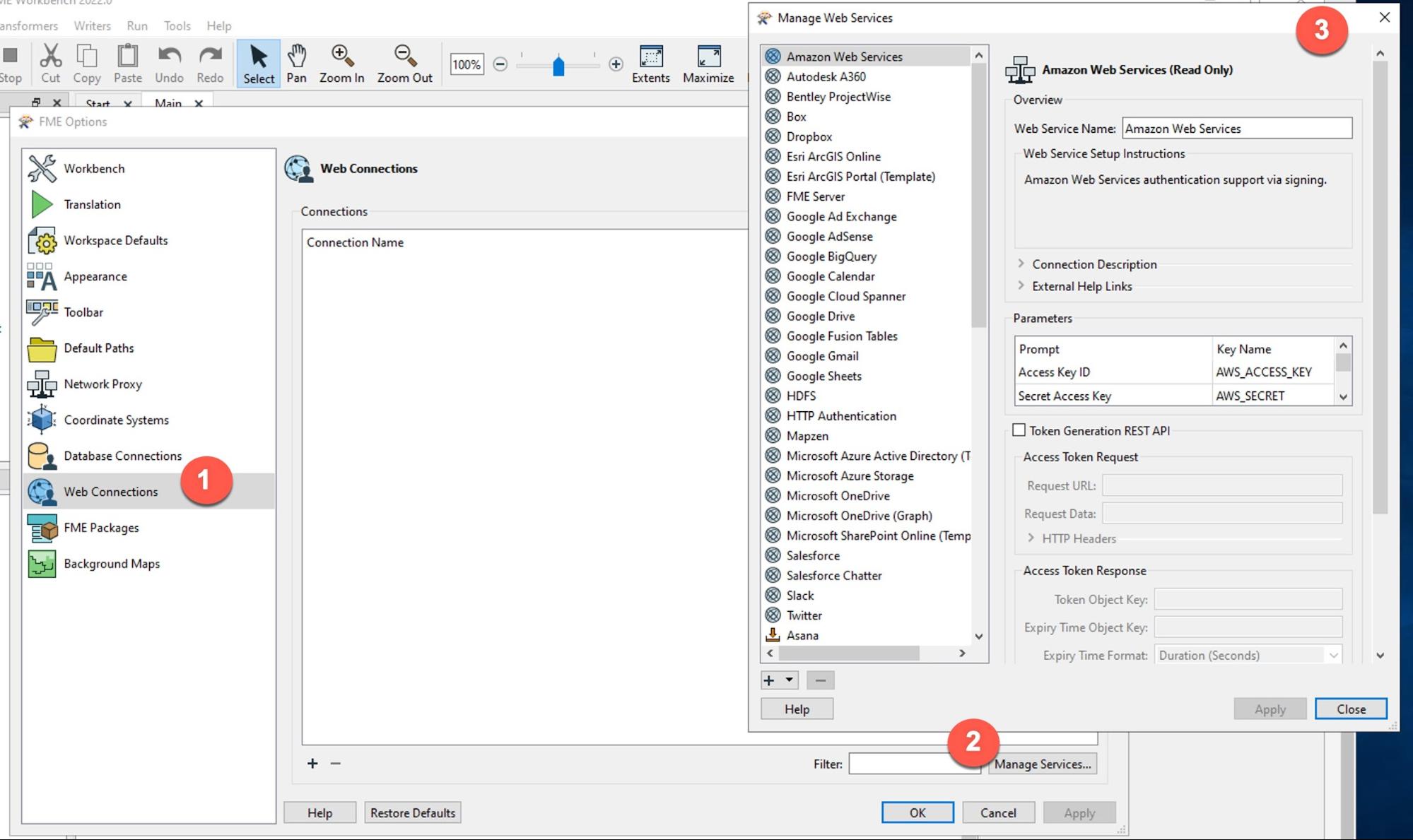Open Database Connections in FME Options sidebar
Screen dimensions: 1413x840
[x=122, y=456]
